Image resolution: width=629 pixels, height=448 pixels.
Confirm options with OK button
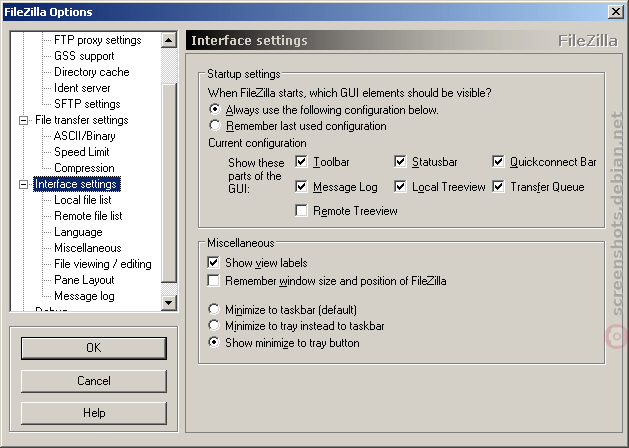click(x=94, y=348)
